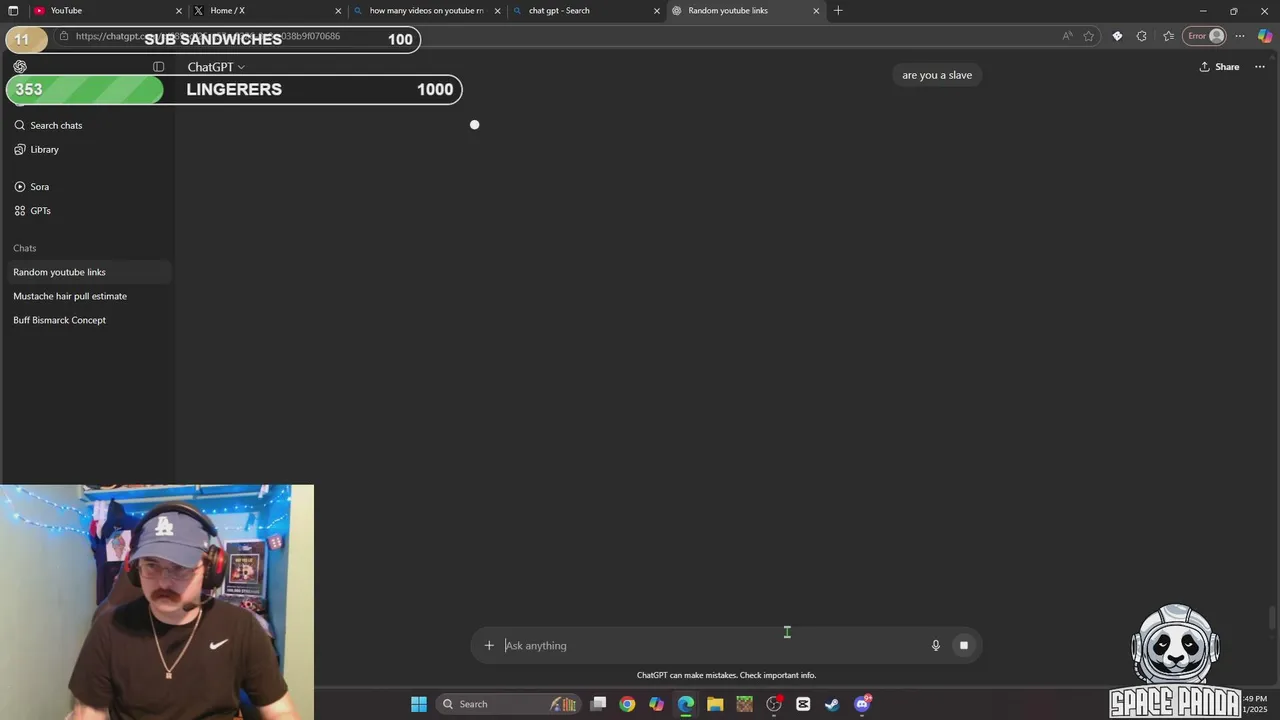Switch to the how many videos search tab
This screenshot has height=720, width=1280.
pos(426,11)
